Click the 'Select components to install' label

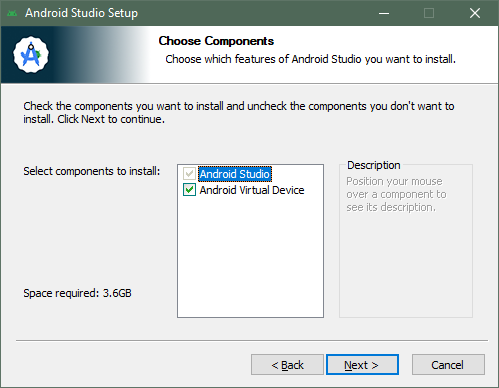(92, 171)
